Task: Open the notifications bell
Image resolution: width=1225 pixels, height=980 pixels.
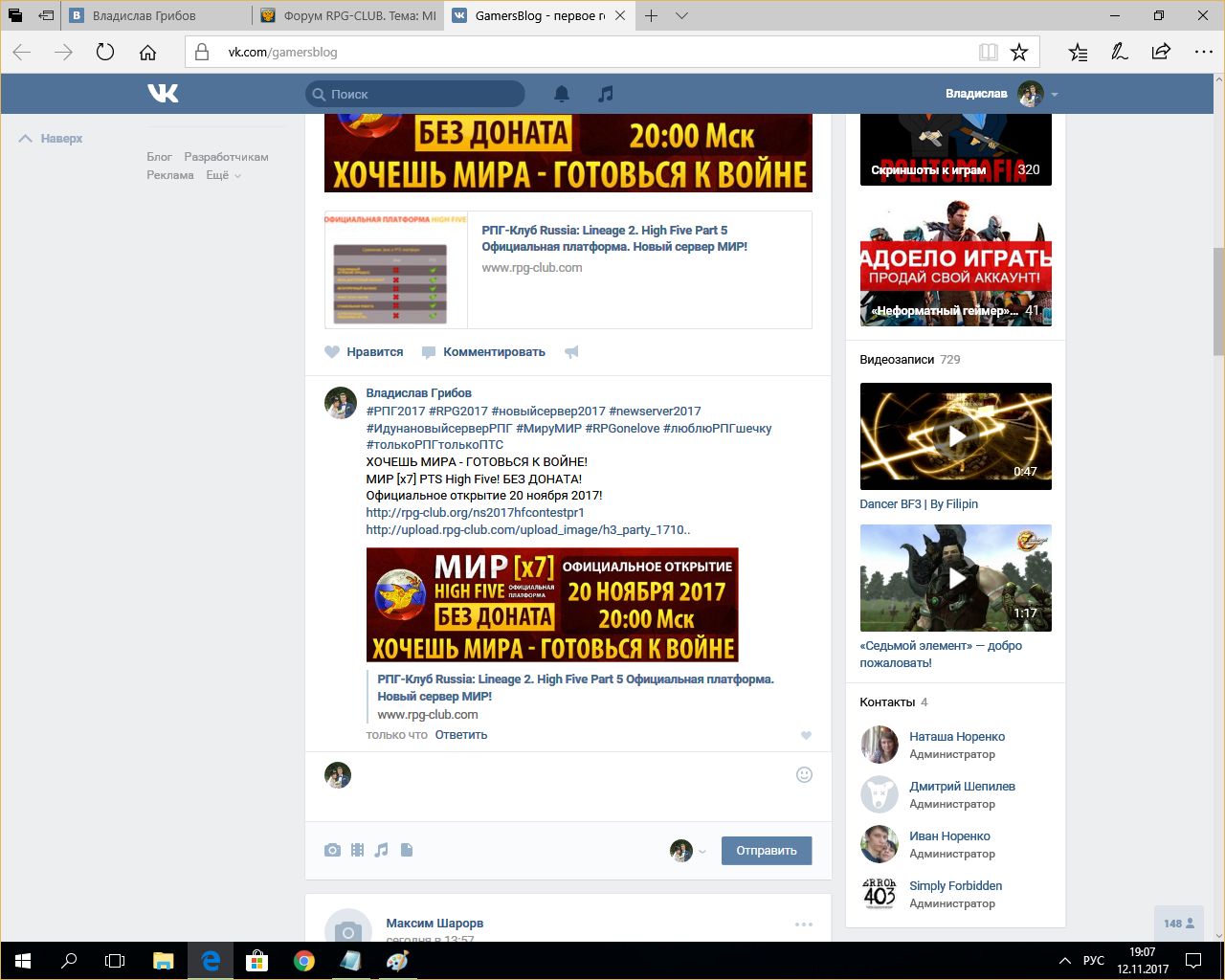Action: [562, 94]
